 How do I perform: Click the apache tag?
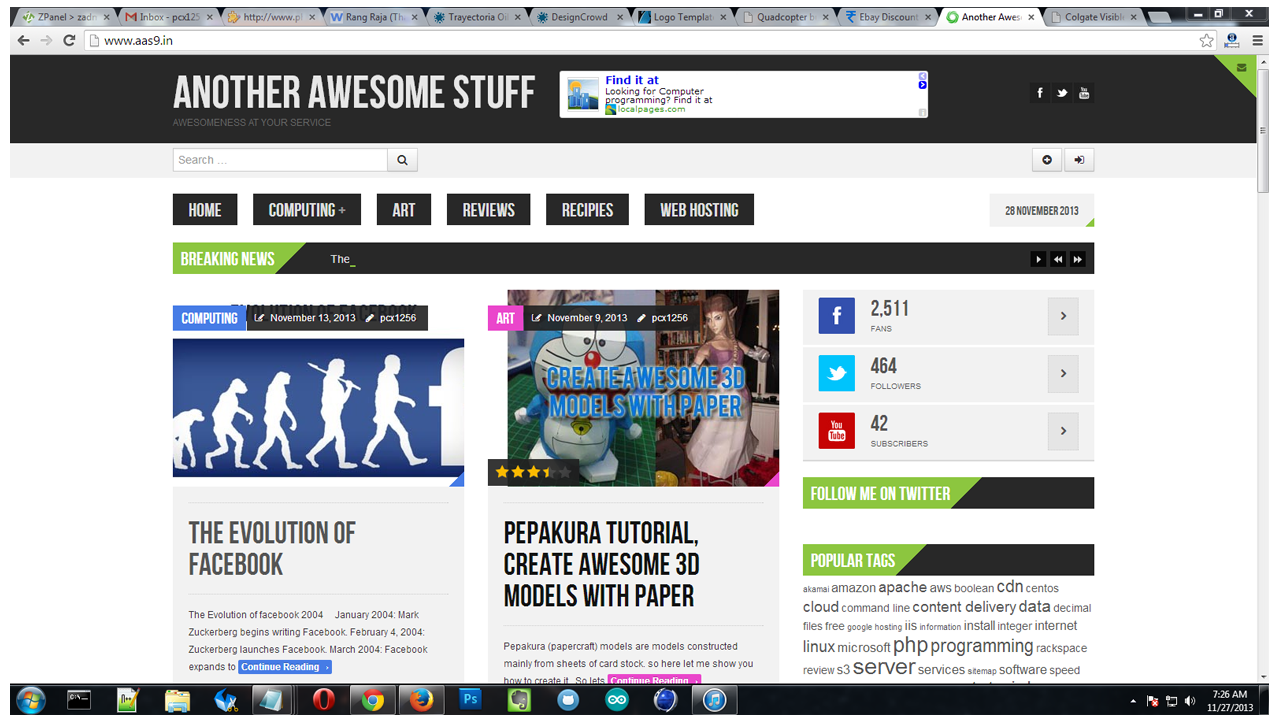click(x=902, y=588)
